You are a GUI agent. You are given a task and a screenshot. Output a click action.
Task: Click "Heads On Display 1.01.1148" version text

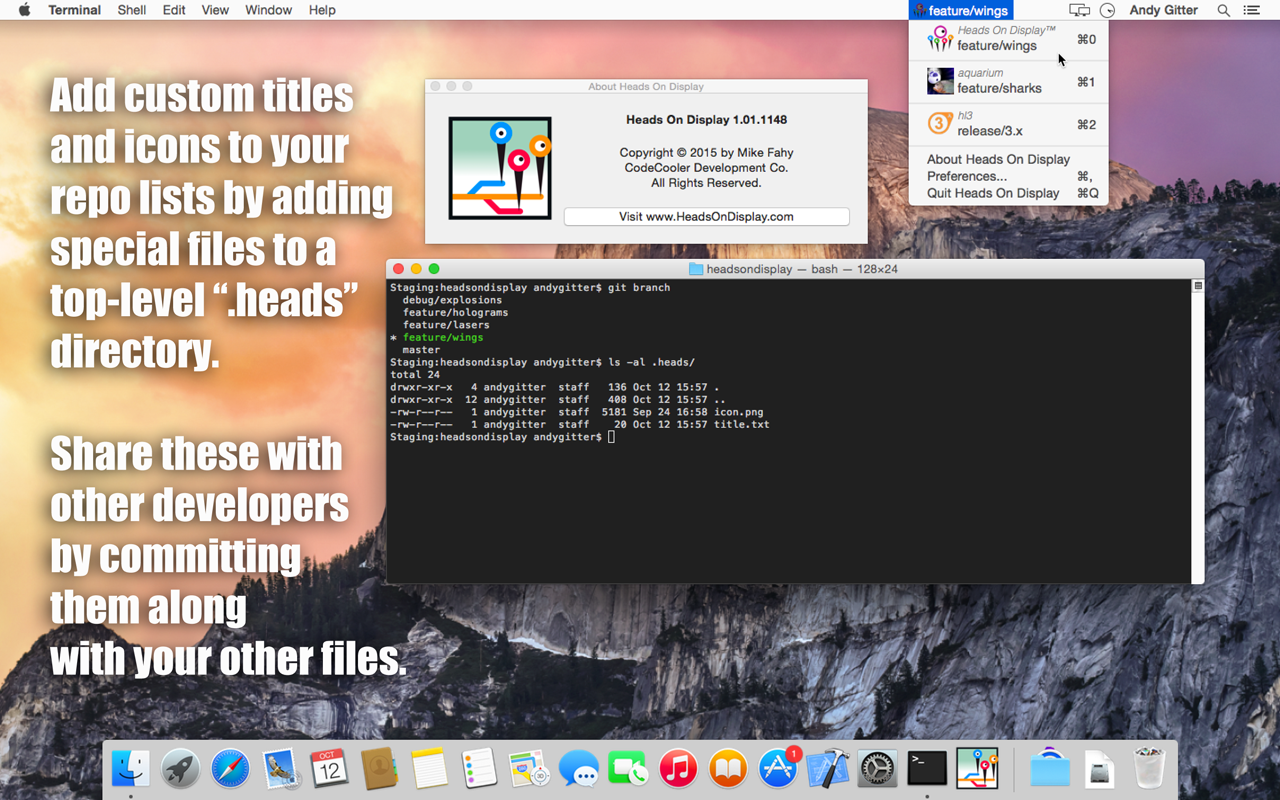point(706,120)
